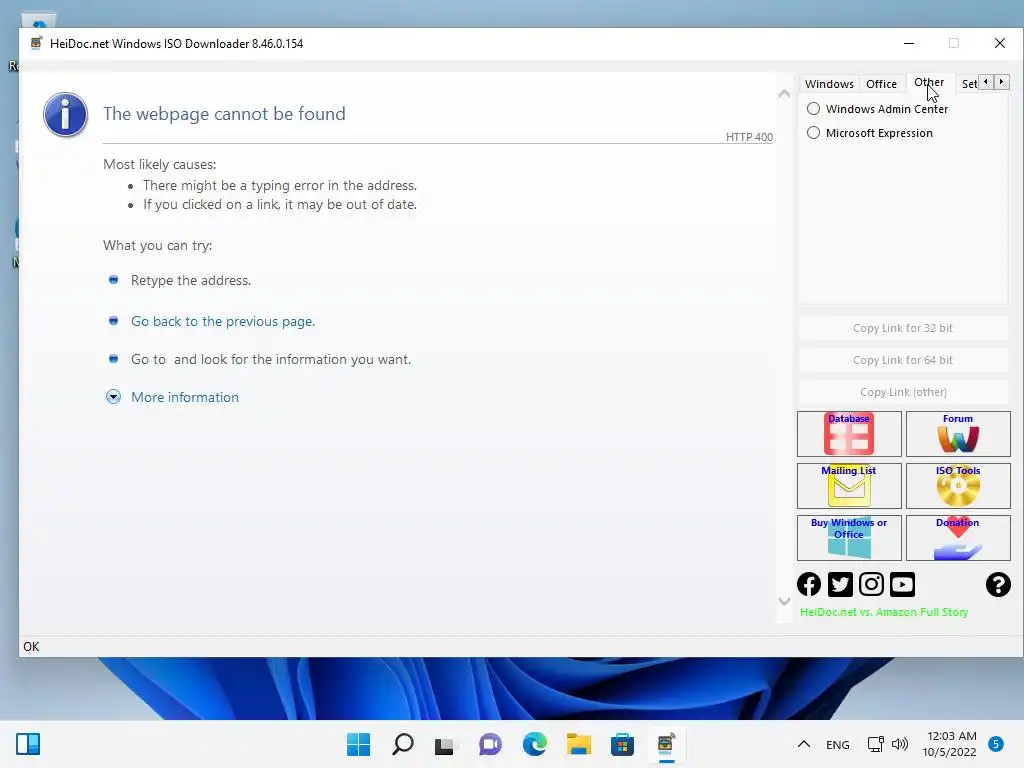Open the ISO Tools tile
1024x768 pixels.
coord(958,486)
